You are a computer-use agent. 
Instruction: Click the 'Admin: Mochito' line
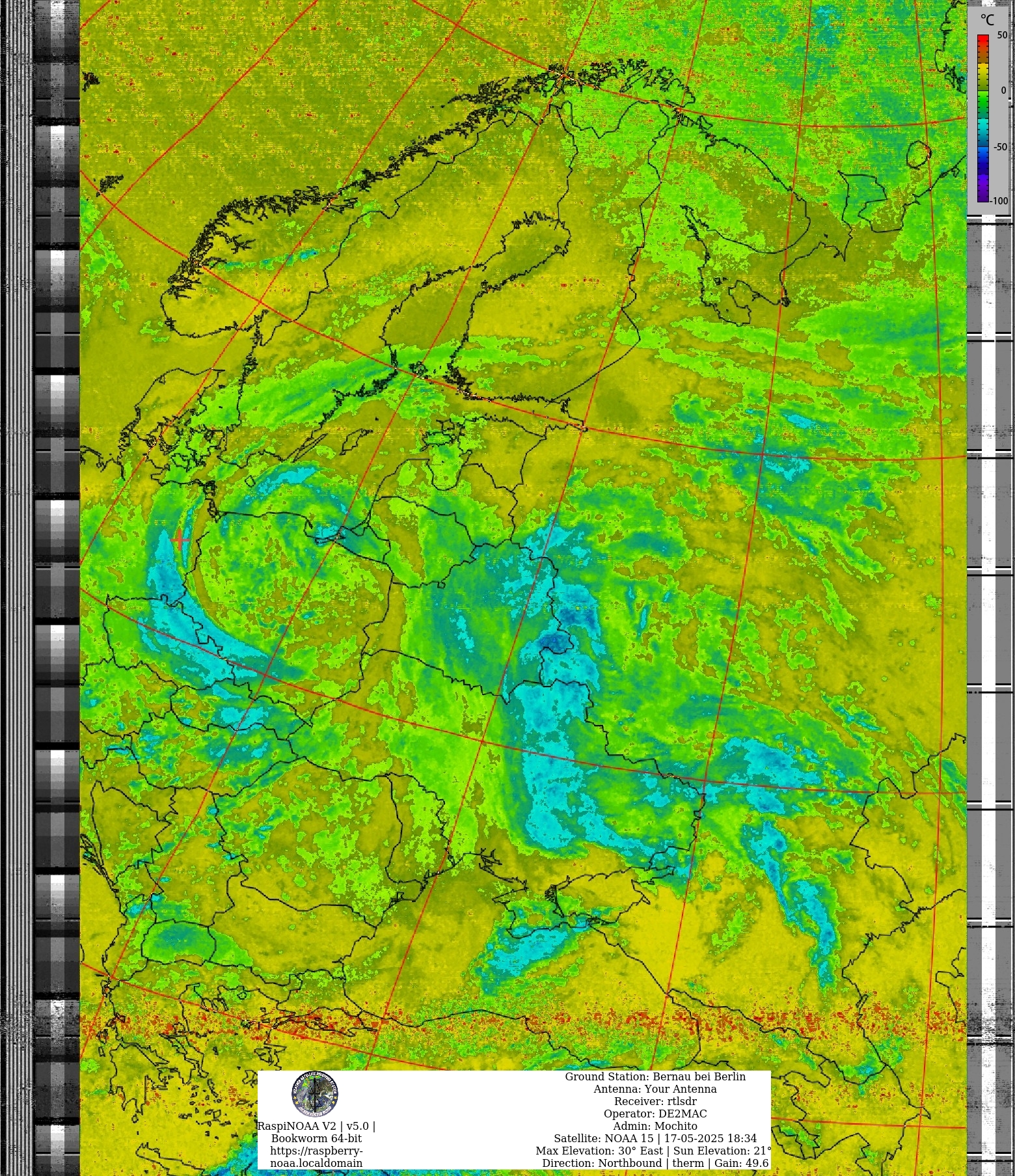655,1126
